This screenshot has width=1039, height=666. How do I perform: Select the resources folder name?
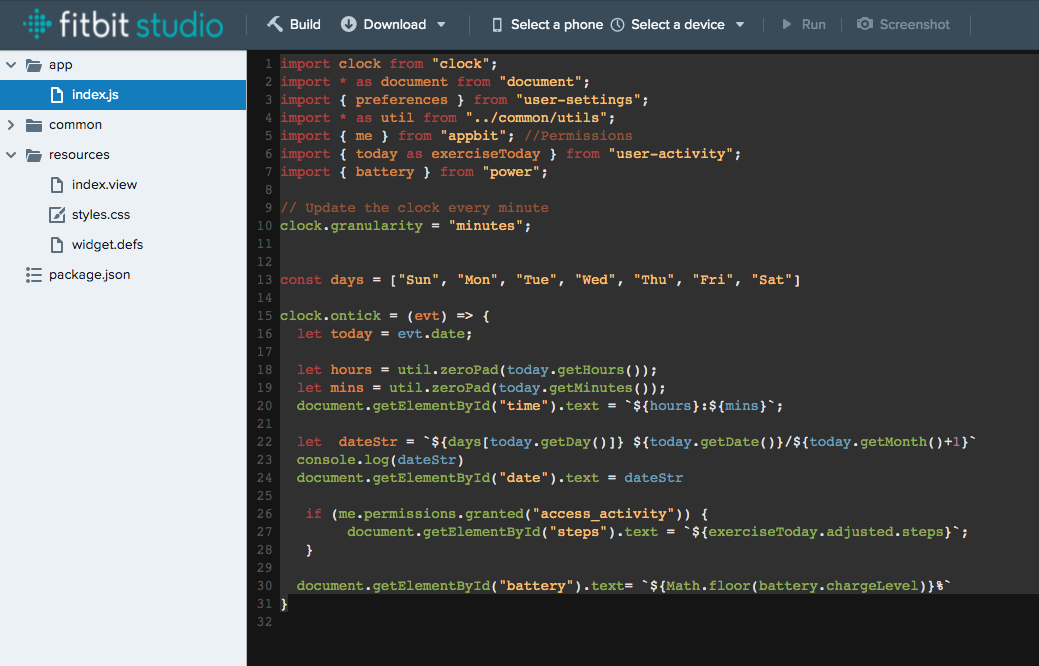tap(79, 154)
